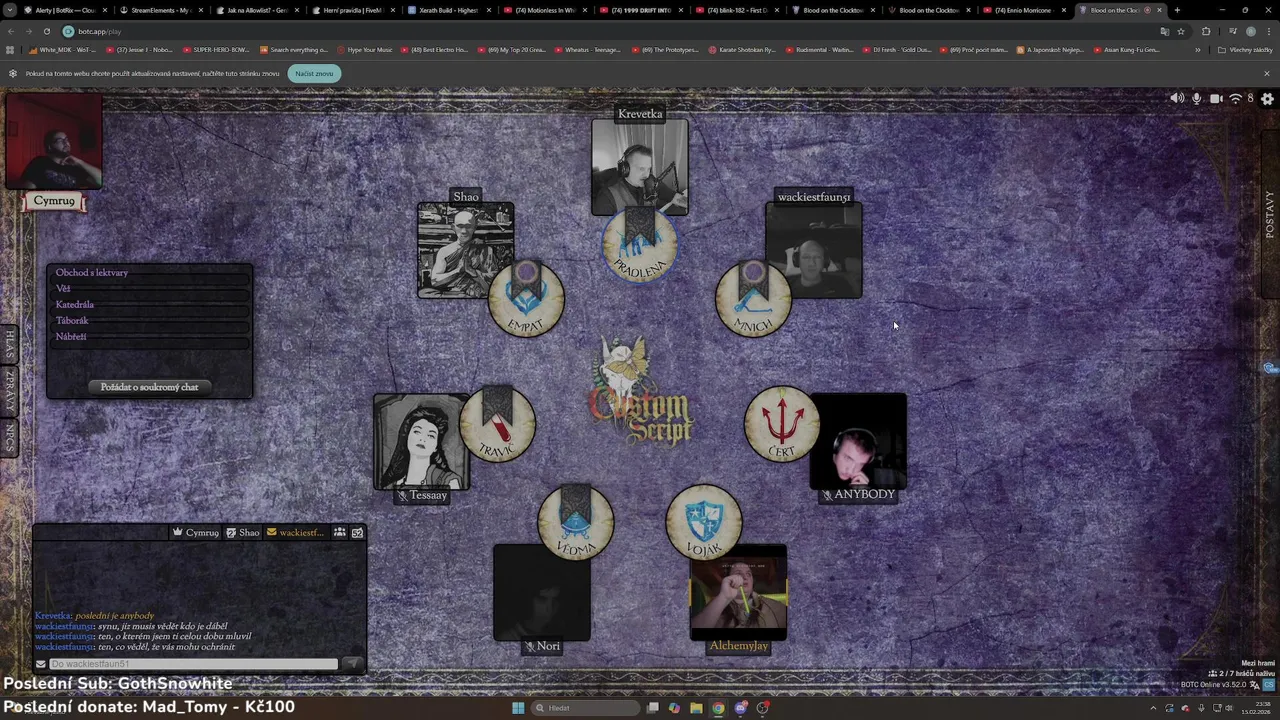
Task: Click the CS language badge
Action: click(x=1267, y=685)
